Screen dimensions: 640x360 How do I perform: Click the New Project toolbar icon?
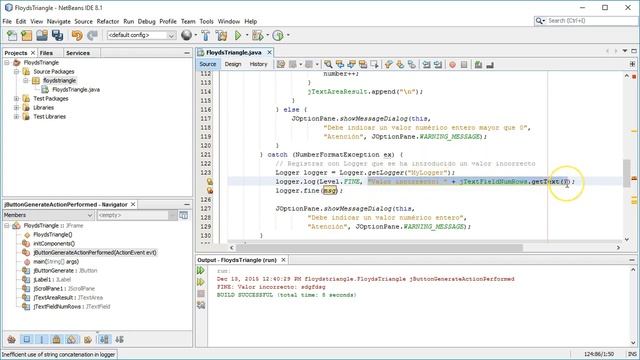click(x=27, y=36)
